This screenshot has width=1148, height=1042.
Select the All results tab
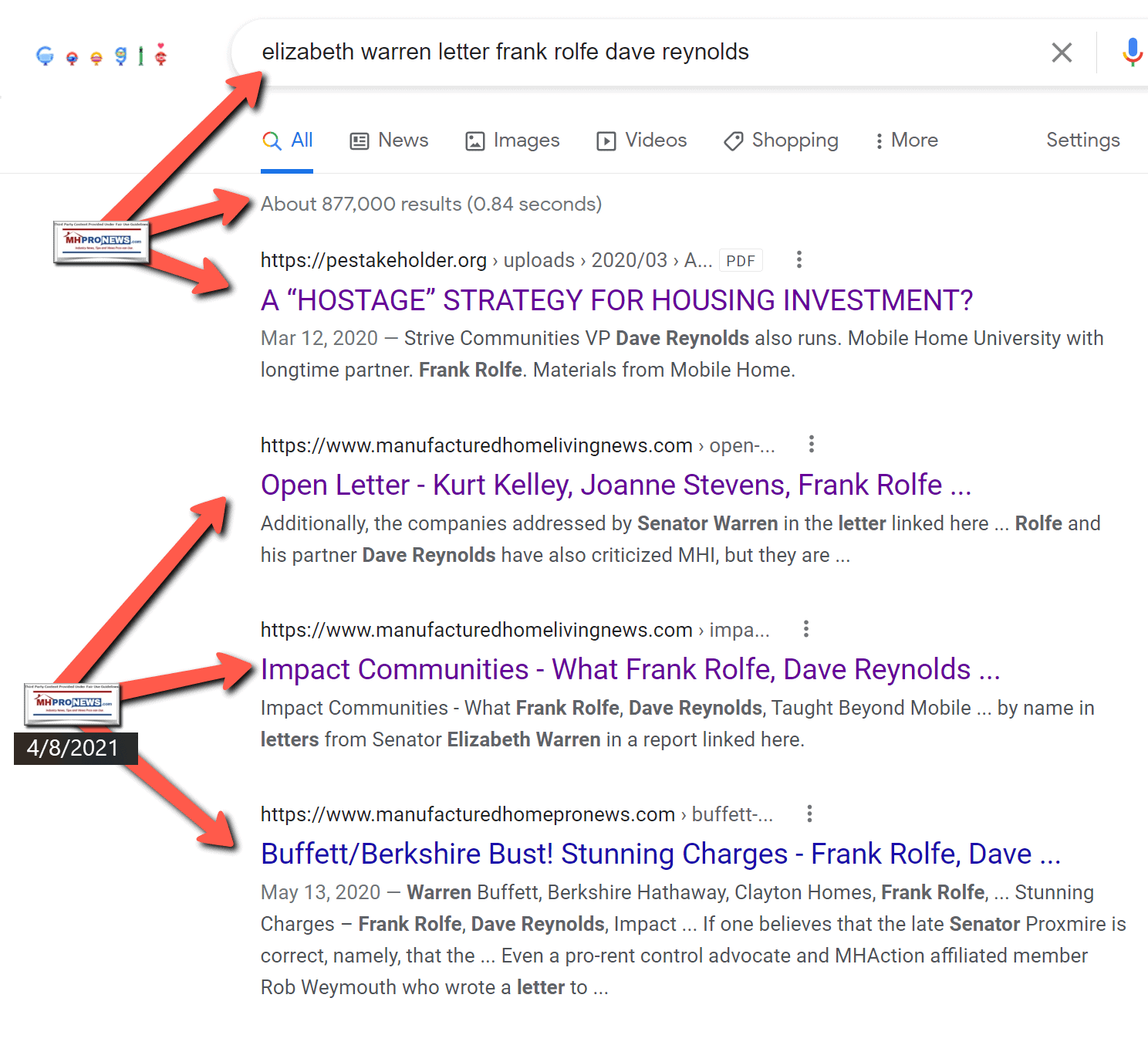288,140
